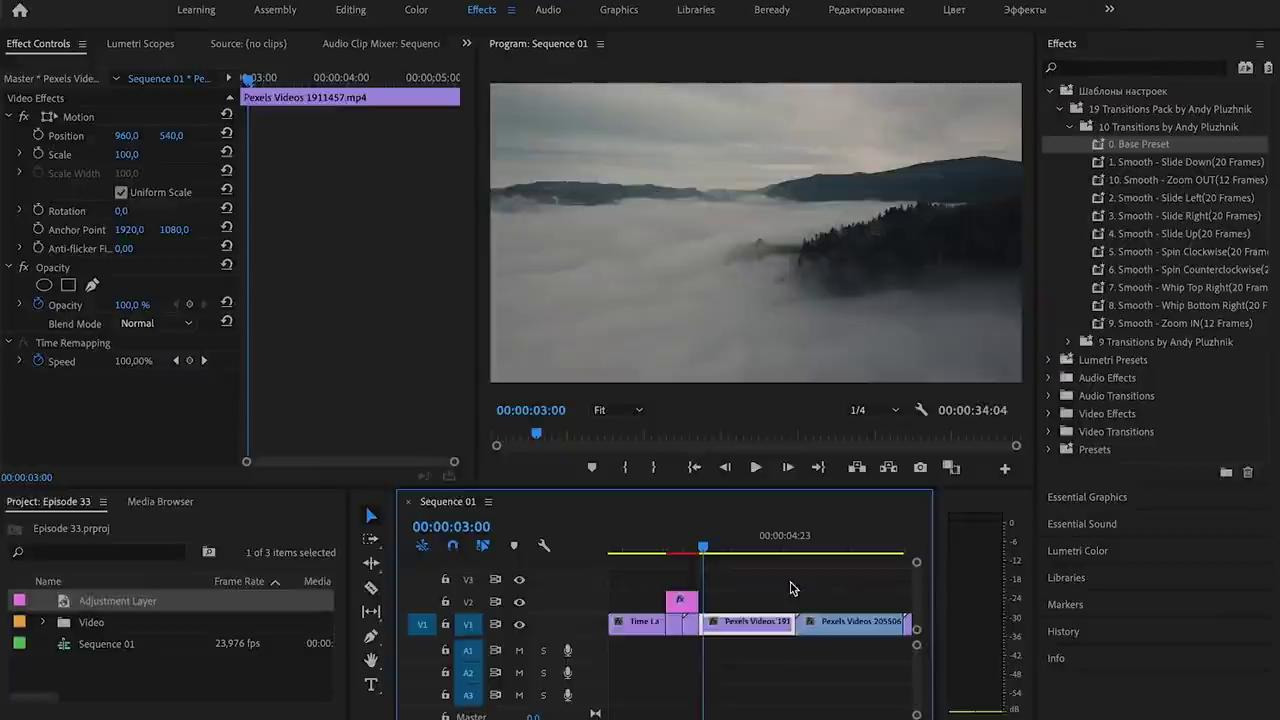The width and height of the screenshot is (1280, 720).
Task: Select the Pen tool in the timeline toolbar
Action: (371, 636)
